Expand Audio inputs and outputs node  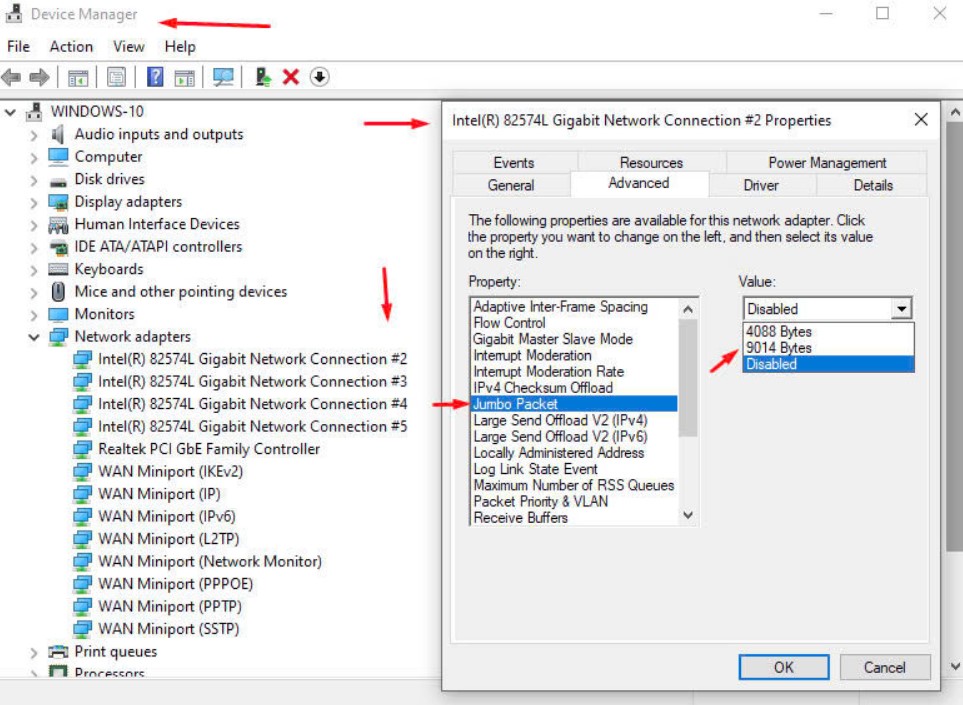click(x=34, y=135)
